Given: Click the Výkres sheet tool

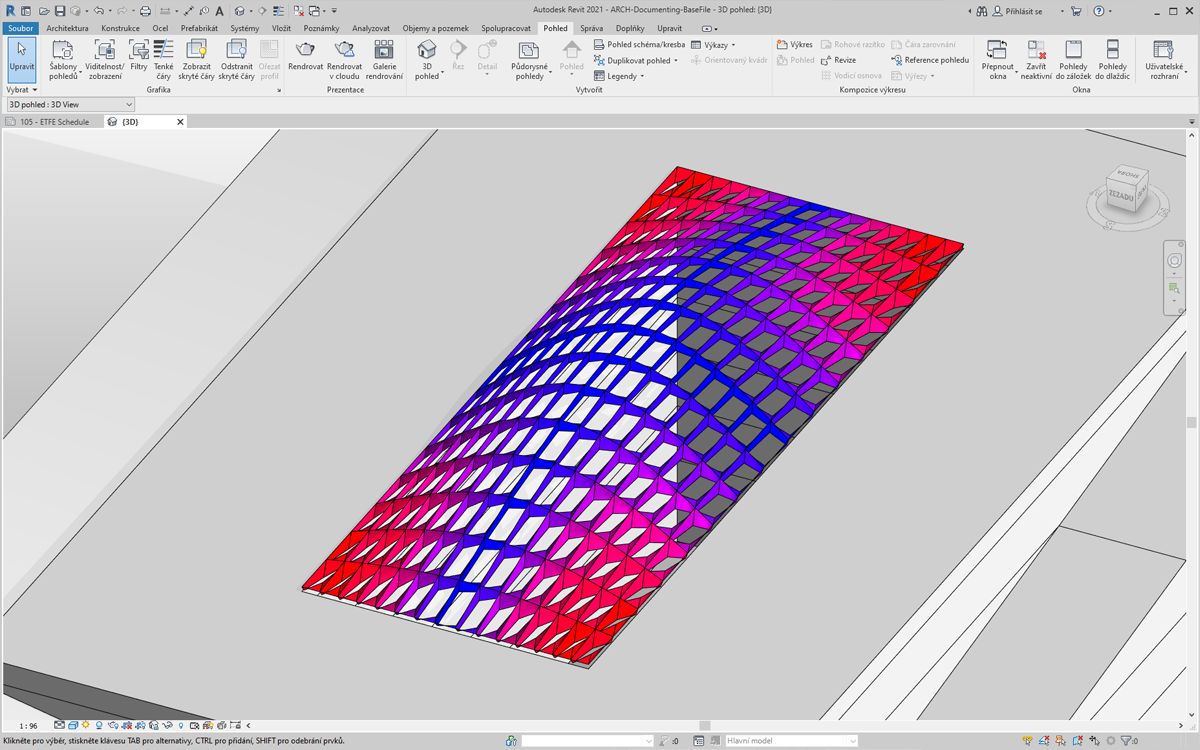Looking at the screenshot, I should 795,45.
